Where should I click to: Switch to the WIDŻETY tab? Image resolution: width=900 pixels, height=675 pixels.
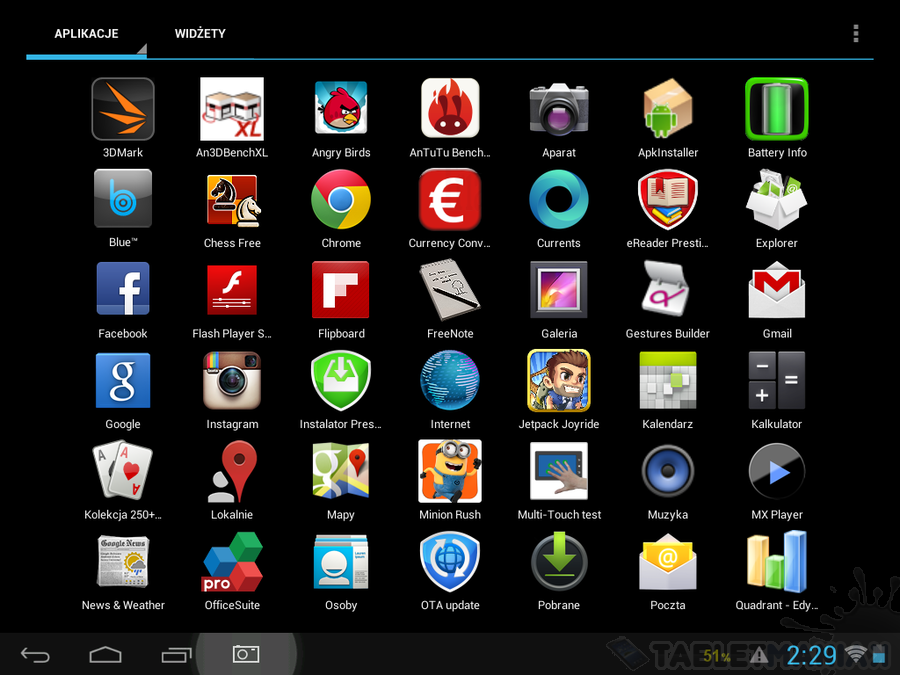coord(200,34)
